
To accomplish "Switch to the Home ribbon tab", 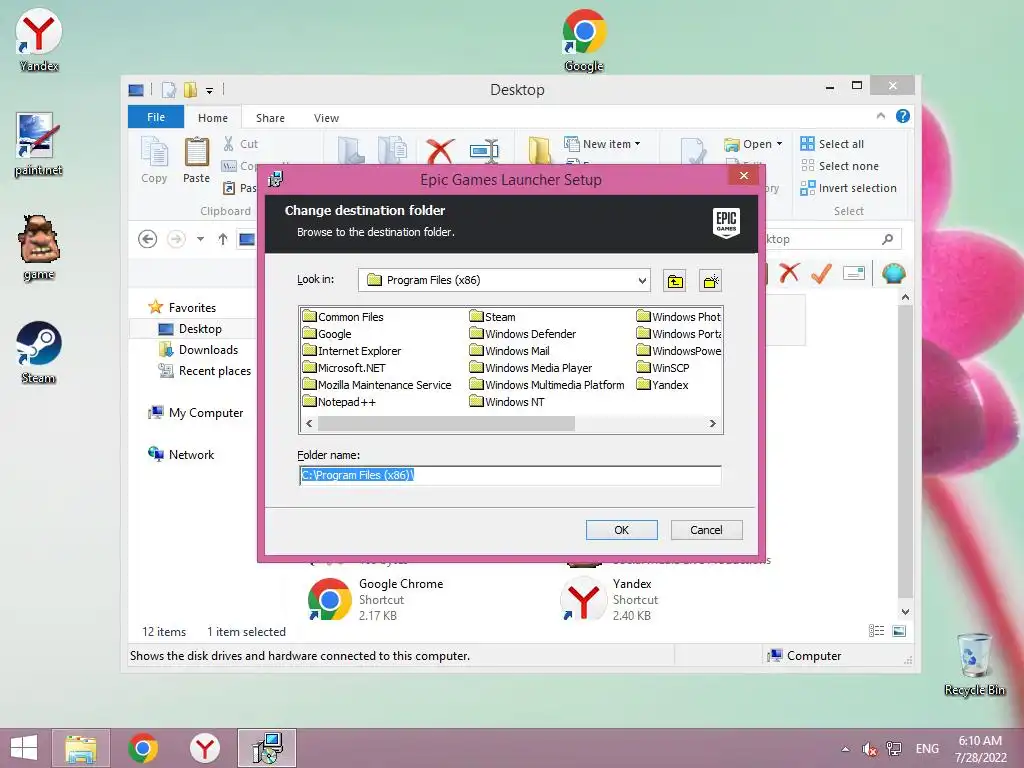I will (x=213, y=118).
